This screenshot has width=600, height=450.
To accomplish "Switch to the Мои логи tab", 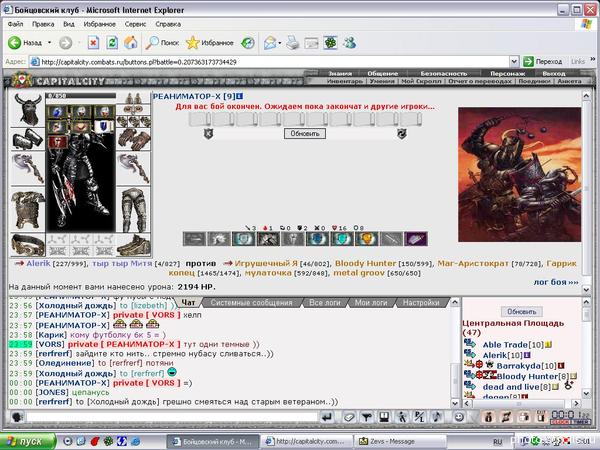I will [x=371, y=303].
